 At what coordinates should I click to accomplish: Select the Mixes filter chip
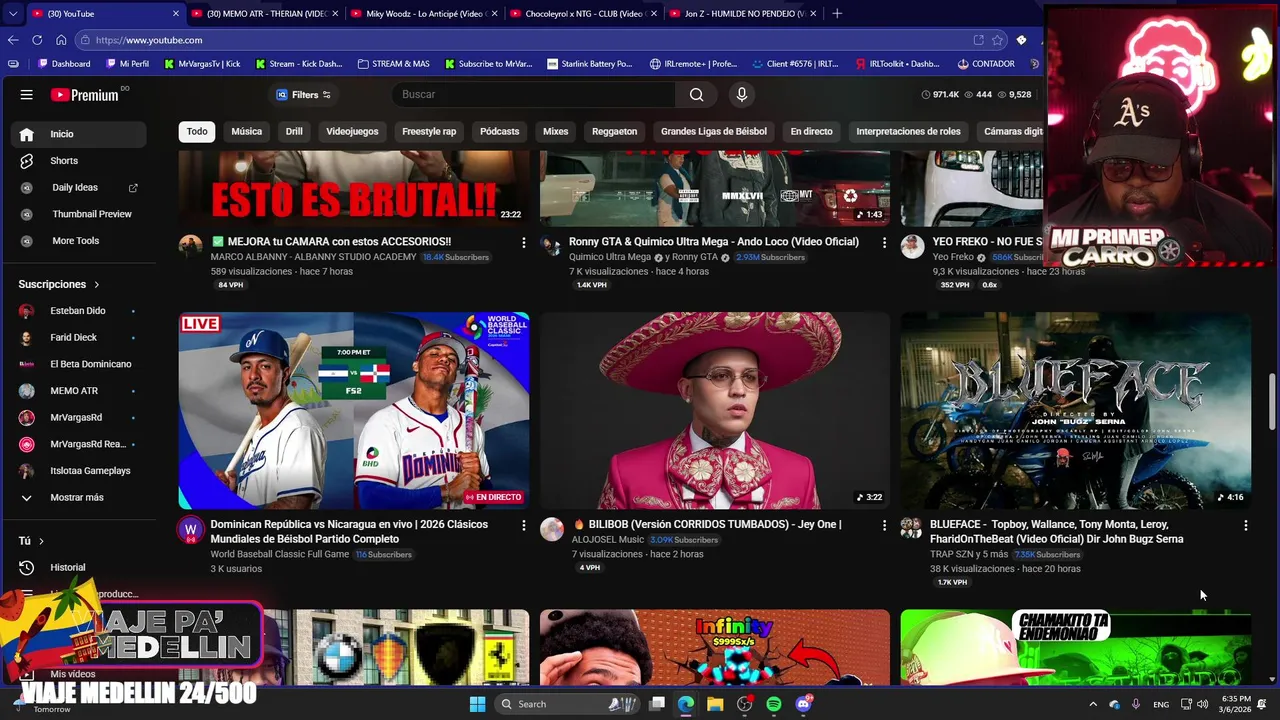555,131
